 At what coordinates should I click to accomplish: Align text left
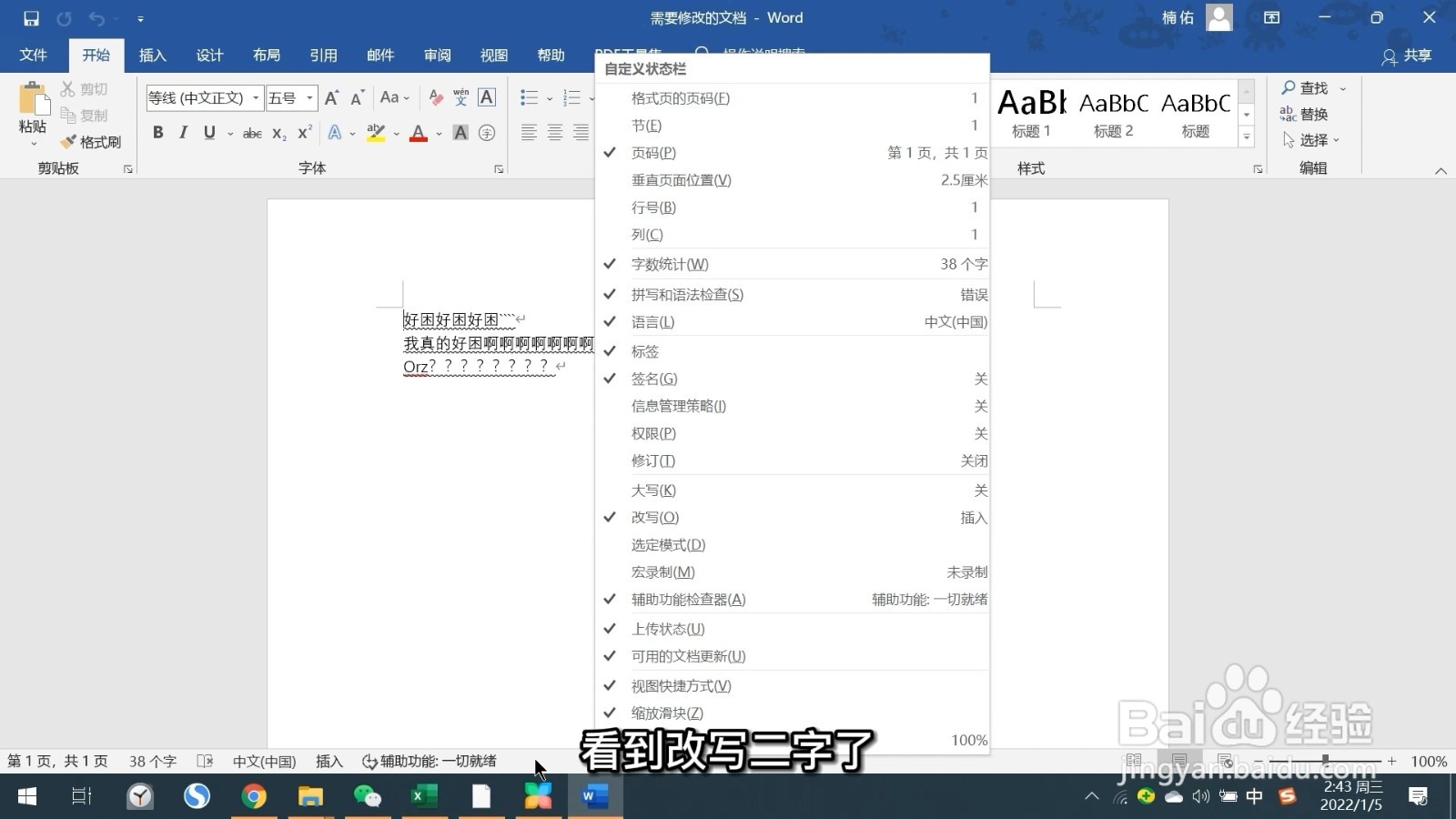point(529,133)
